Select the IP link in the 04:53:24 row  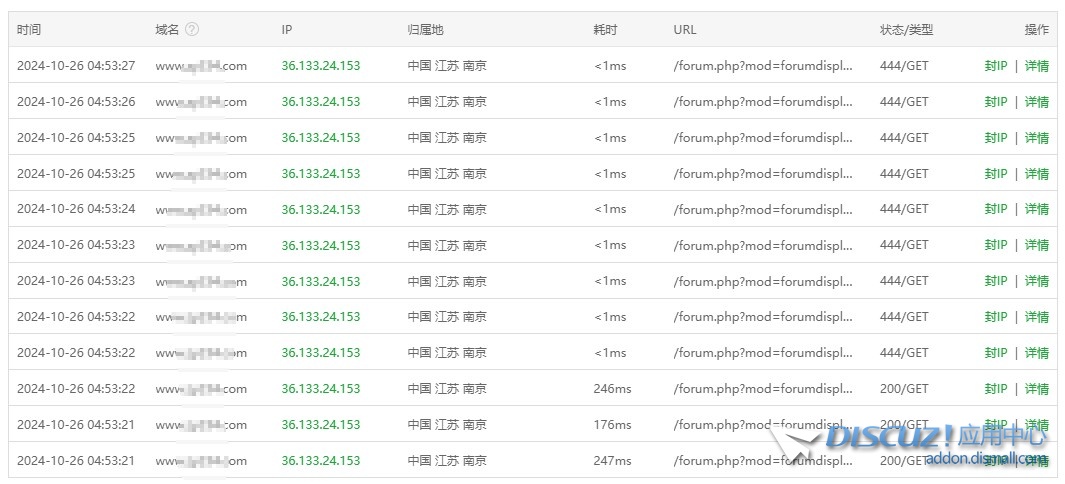[321, 209]
